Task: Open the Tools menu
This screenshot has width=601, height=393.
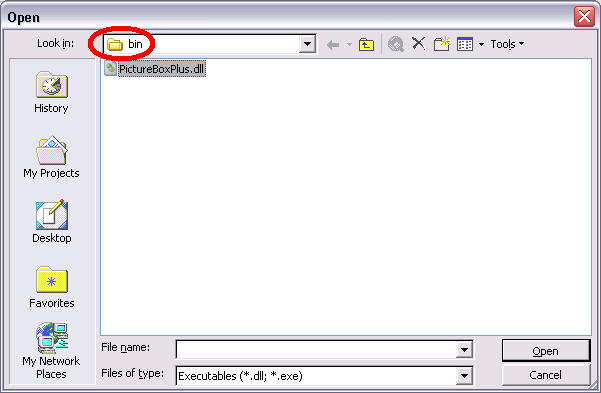Action: click(x=507, y=44)
